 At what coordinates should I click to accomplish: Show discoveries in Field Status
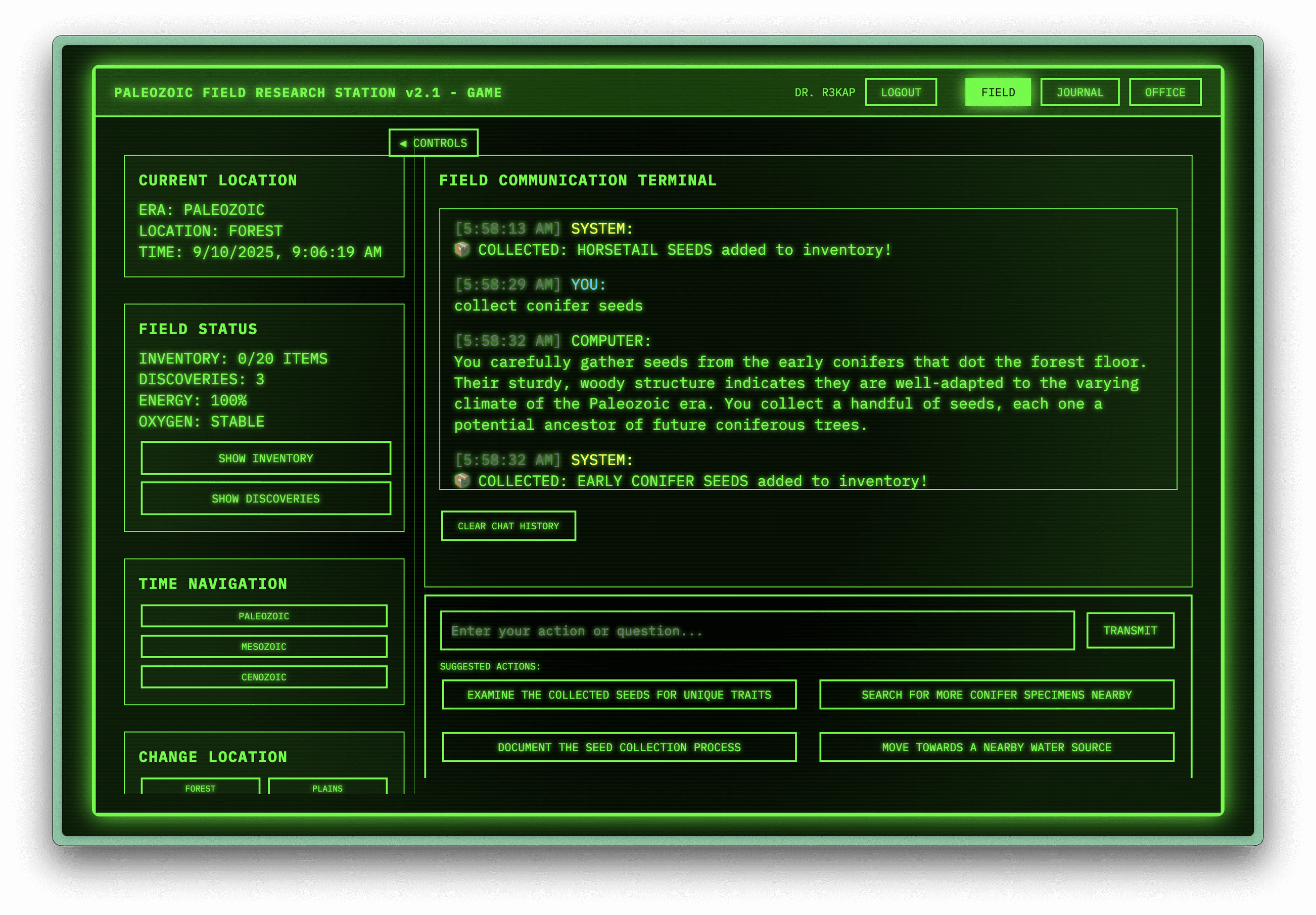pyautogui.click(x=266, y=498)
